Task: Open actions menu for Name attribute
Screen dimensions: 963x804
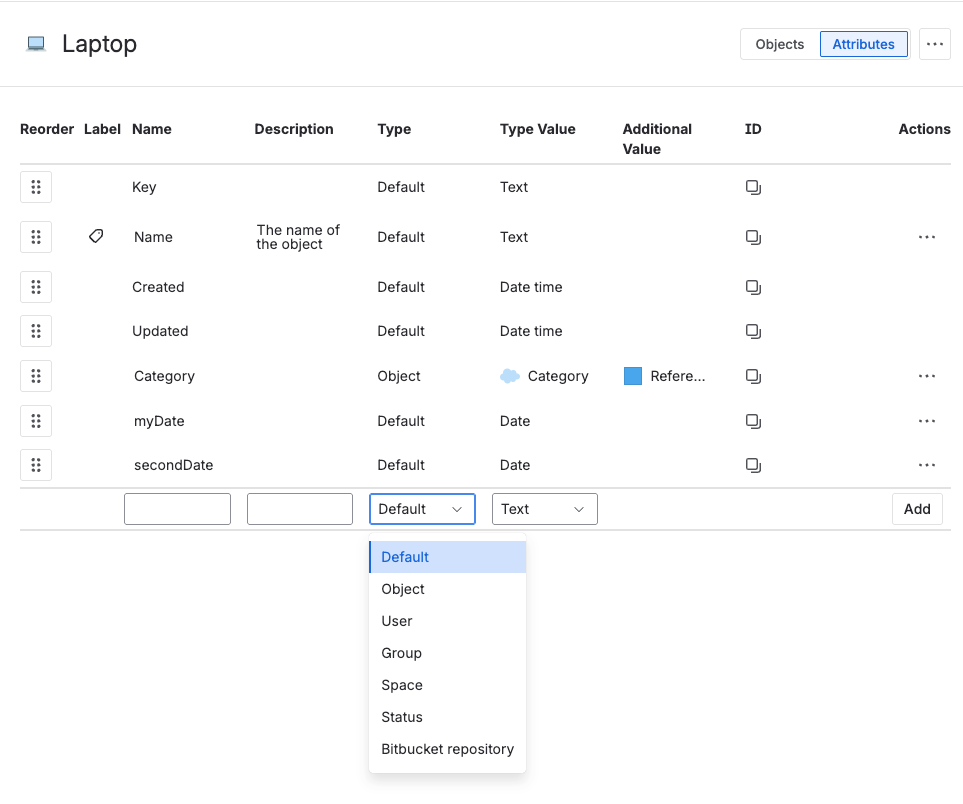Action: [927, 237]
